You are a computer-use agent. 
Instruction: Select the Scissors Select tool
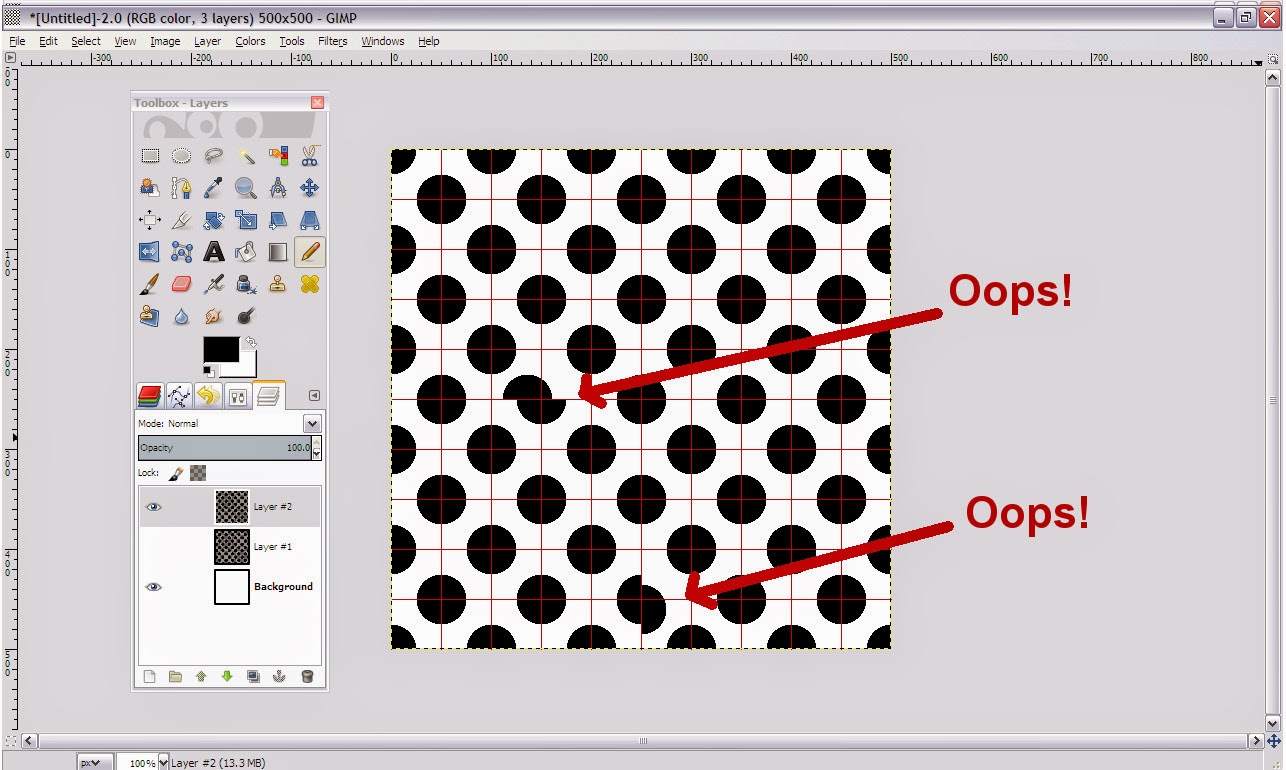pos(310,155)
